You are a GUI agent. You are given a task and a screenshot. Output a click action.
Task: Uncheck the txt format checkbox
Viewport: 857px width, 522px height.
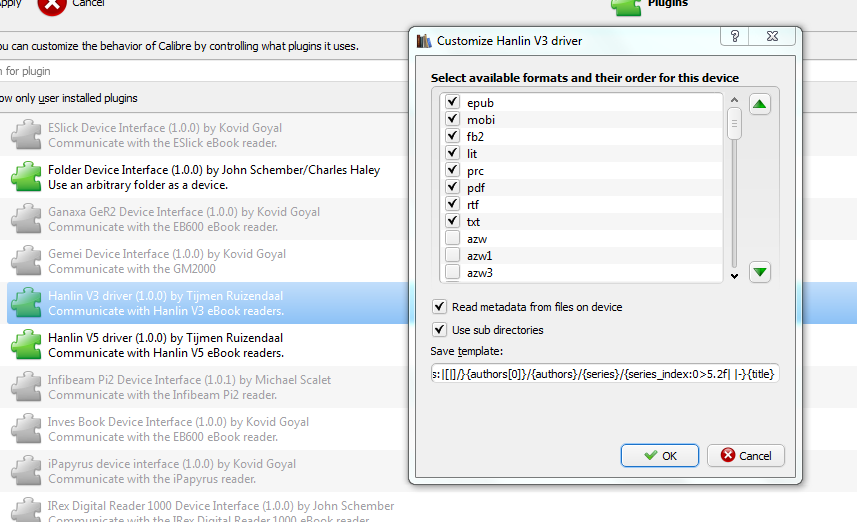click(x=452, y=221)
